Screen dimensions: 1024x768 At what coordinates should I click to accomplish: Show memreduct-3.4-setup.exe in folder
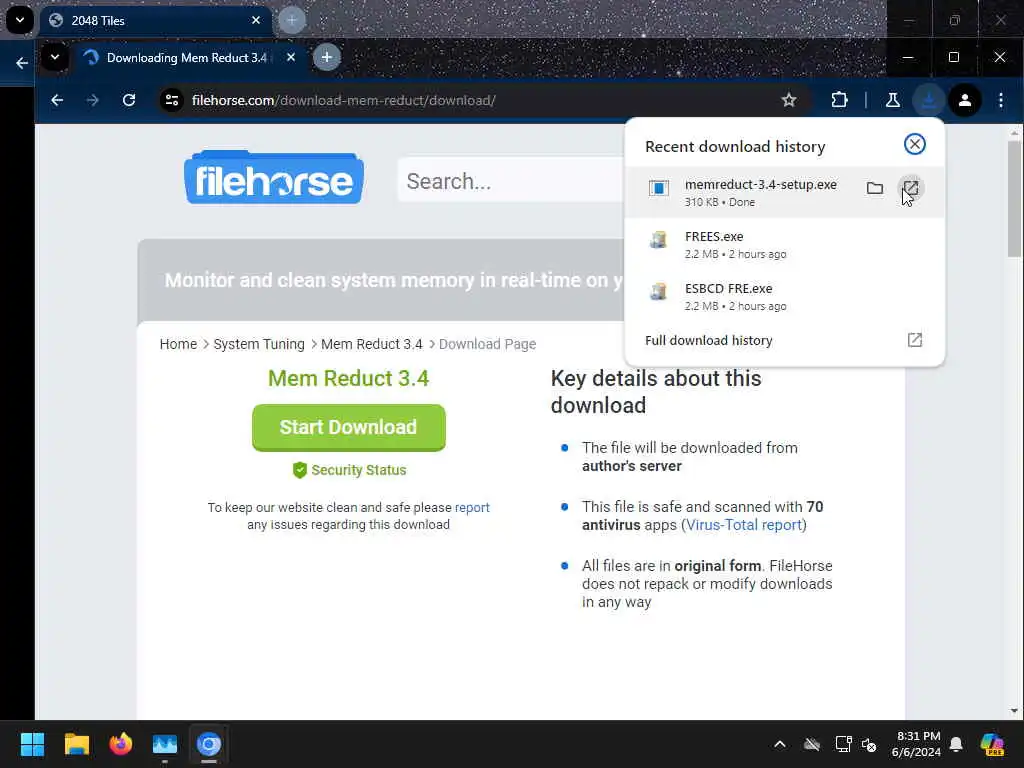click(x=874, y=189)
